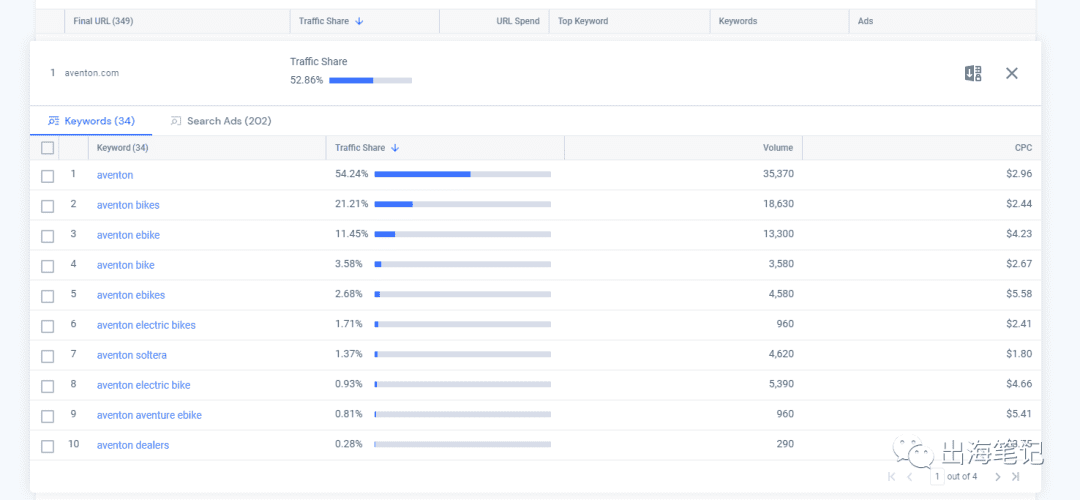Click the 54.24% traffic share bar

click(x=462, y=174)
